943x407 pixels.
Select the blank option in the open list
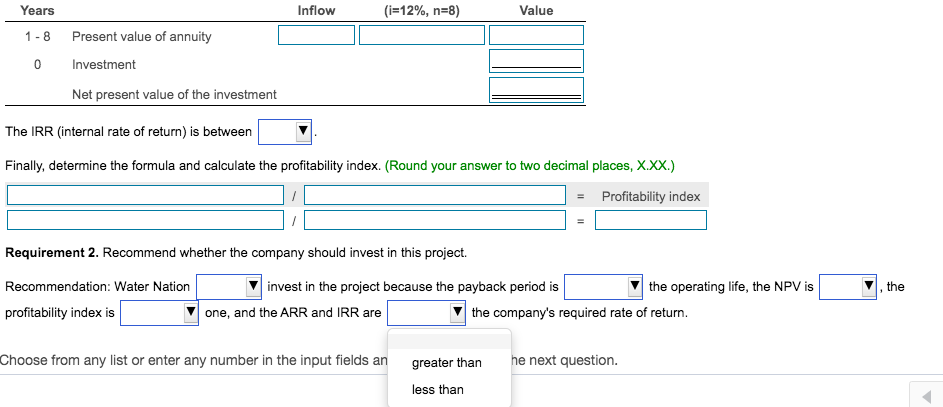[449, 341]
